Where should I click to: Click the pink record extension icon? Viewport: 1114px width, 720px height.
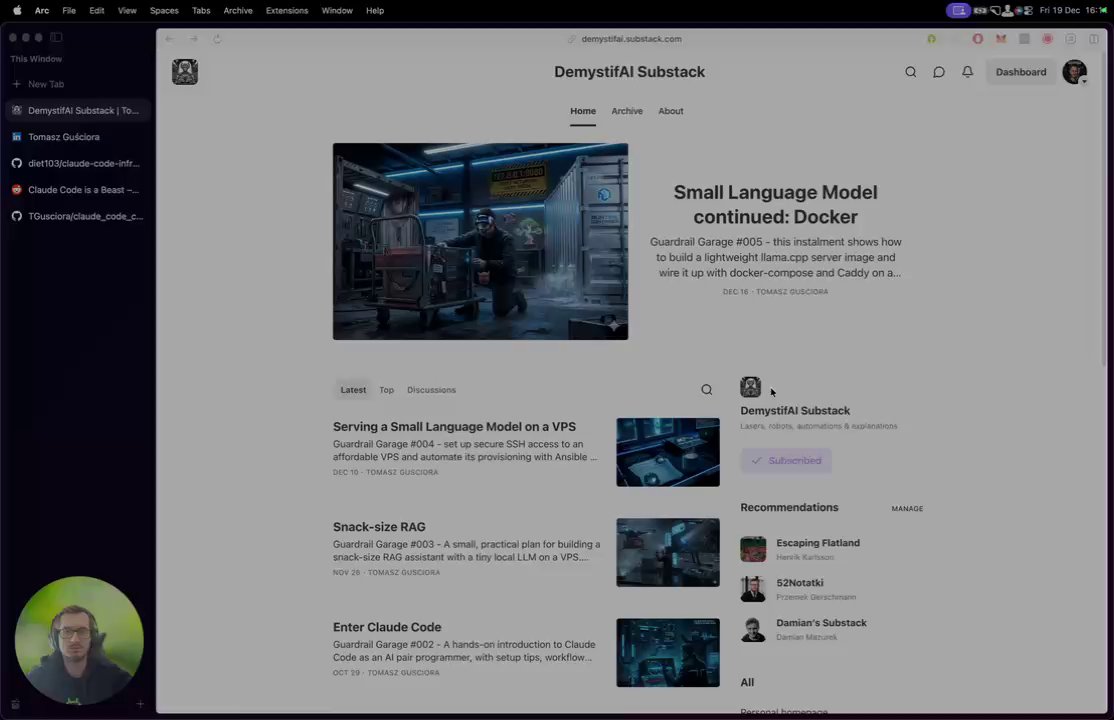pos(1047,39)
